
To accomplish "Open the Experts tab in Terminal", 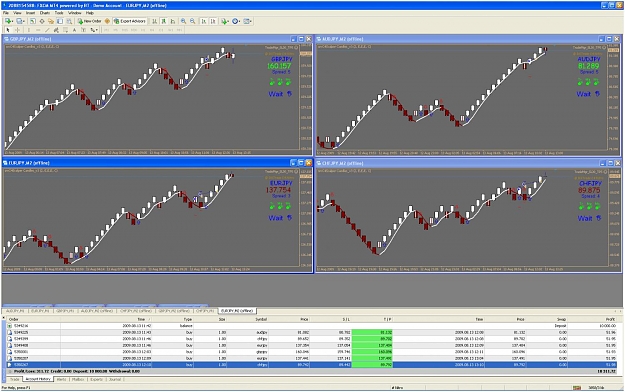I will coord(97,379).
